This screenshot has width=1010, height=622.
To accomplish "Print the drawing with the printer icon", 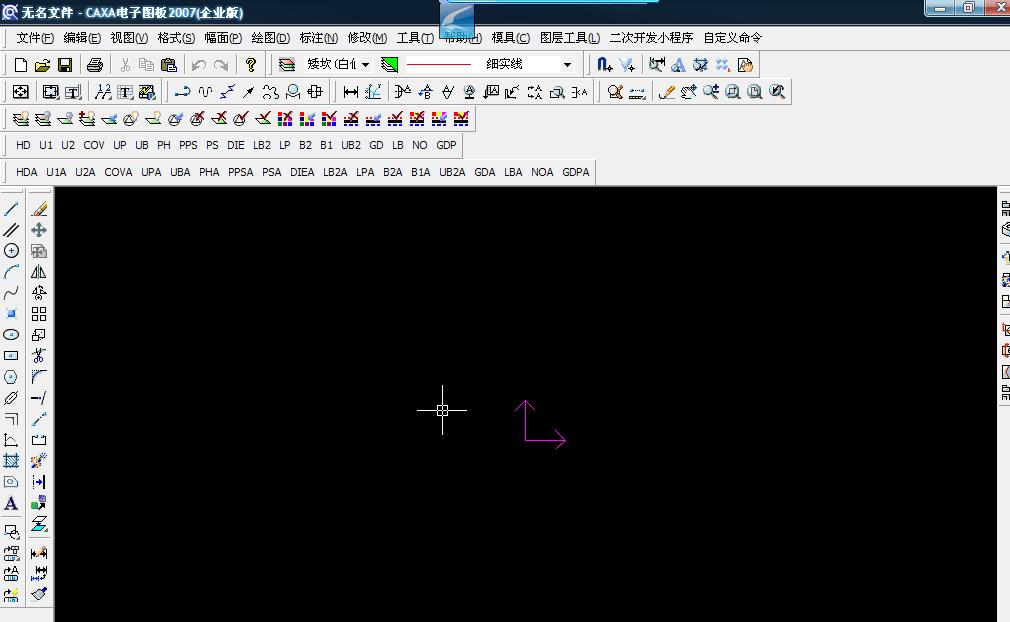I will [95, 64].
